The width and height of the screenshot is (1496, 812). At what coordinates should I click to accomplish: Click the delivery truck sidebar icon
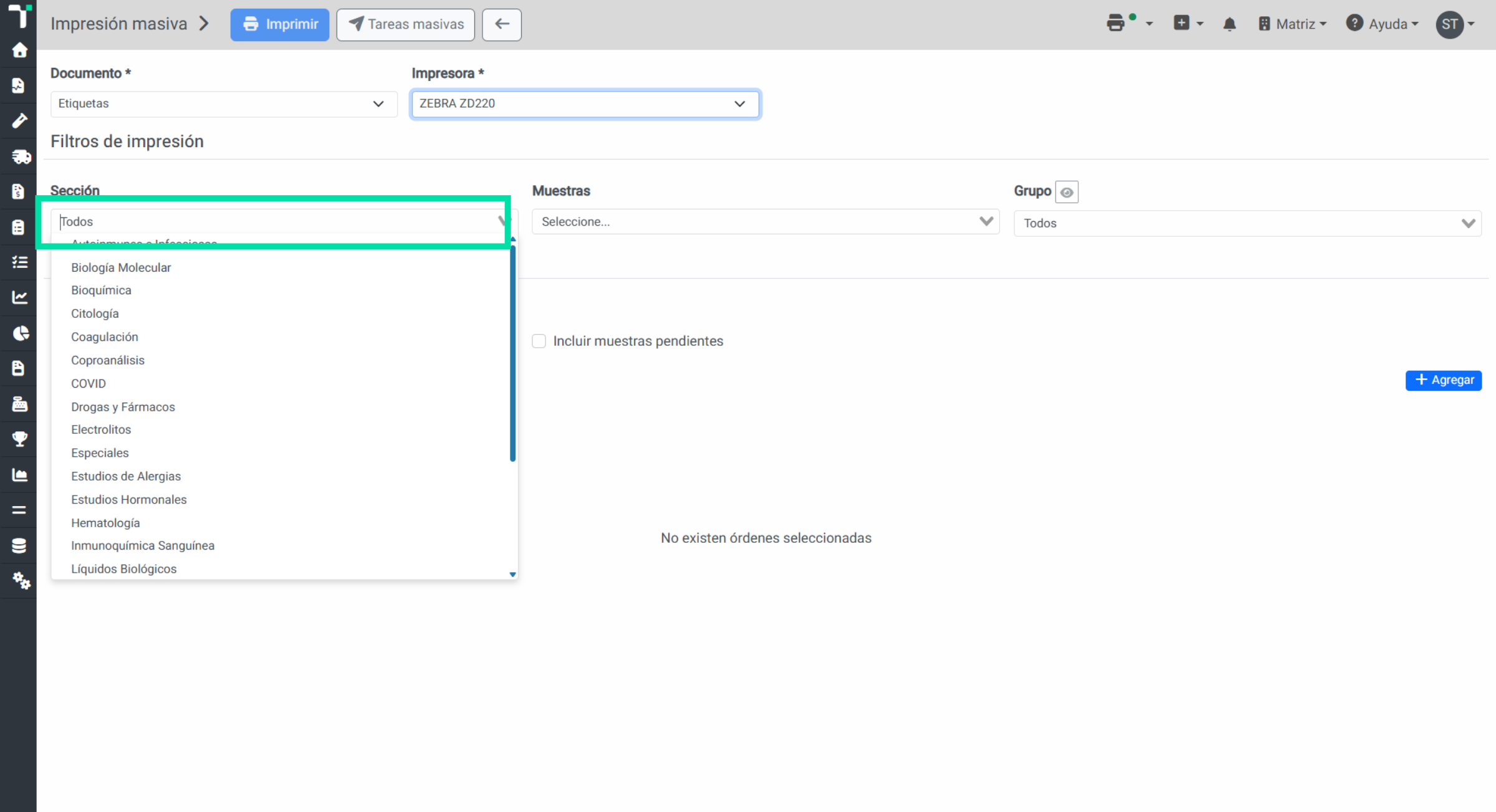tap(21, 156)
